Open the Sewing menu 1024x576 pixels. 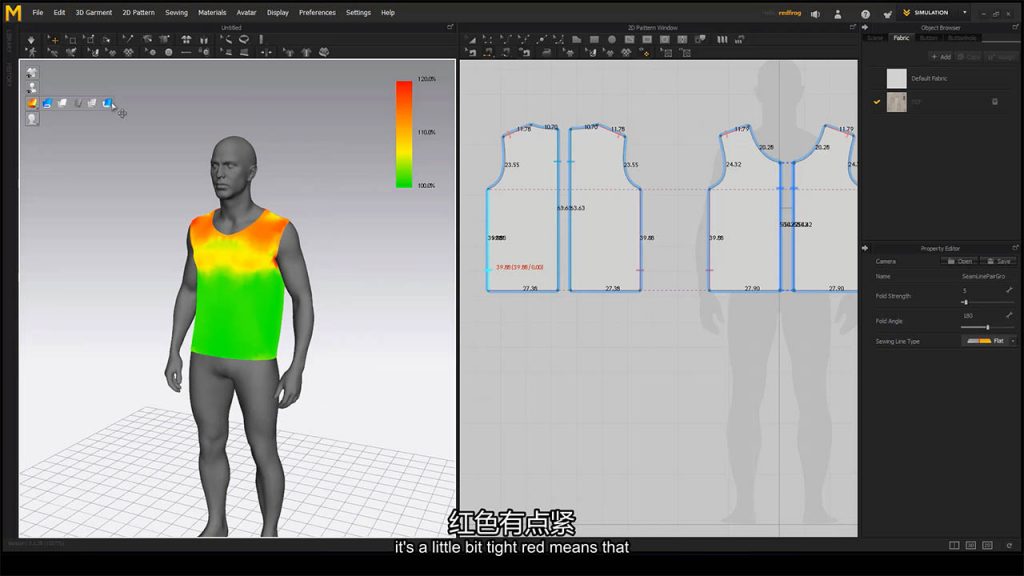coord(176,12)
